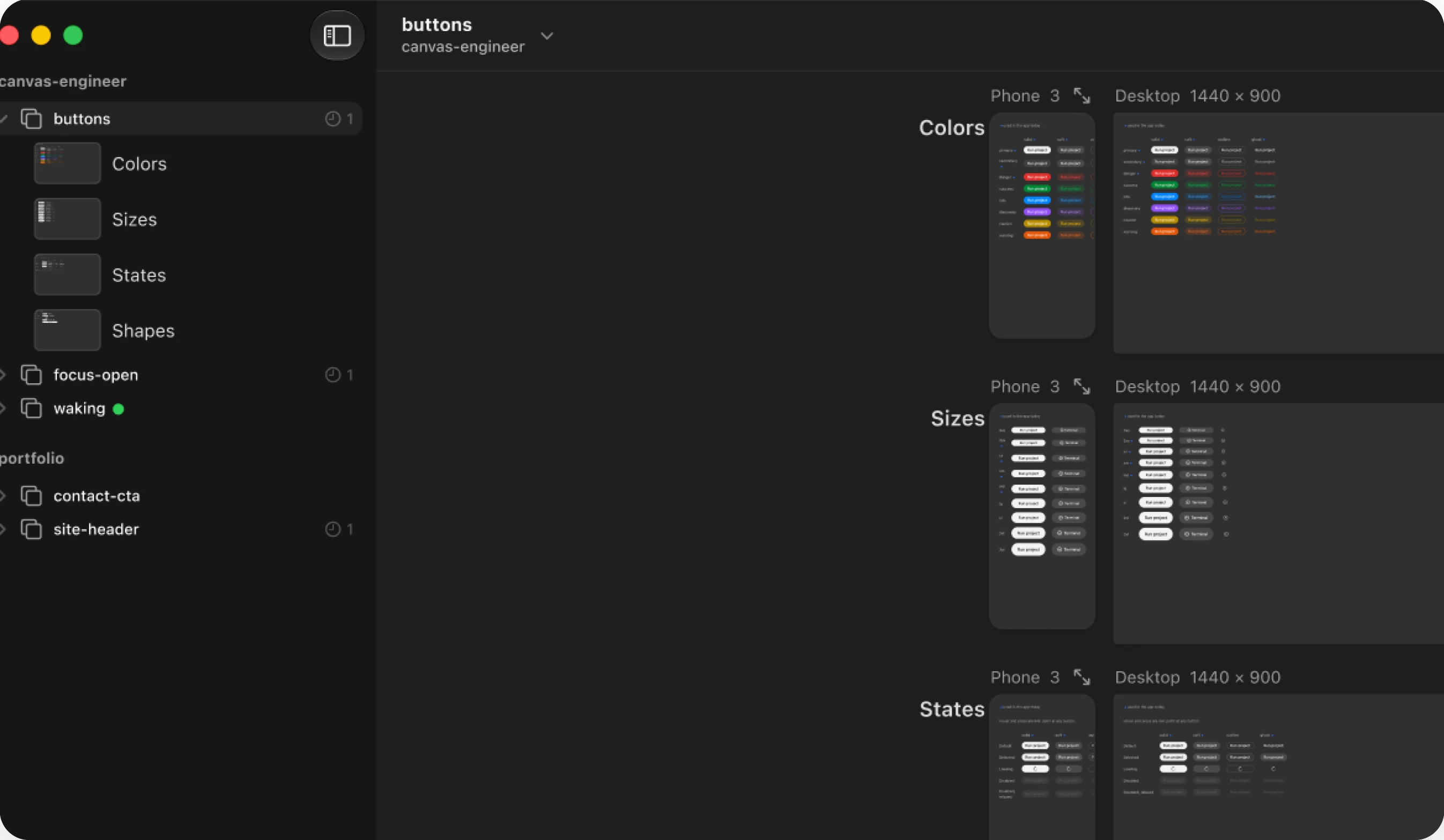The width and height of the screenshot is (1444, 840).
Task: Expand the Sizes Phone frame with arrows icon
Action: (1082, 387)
